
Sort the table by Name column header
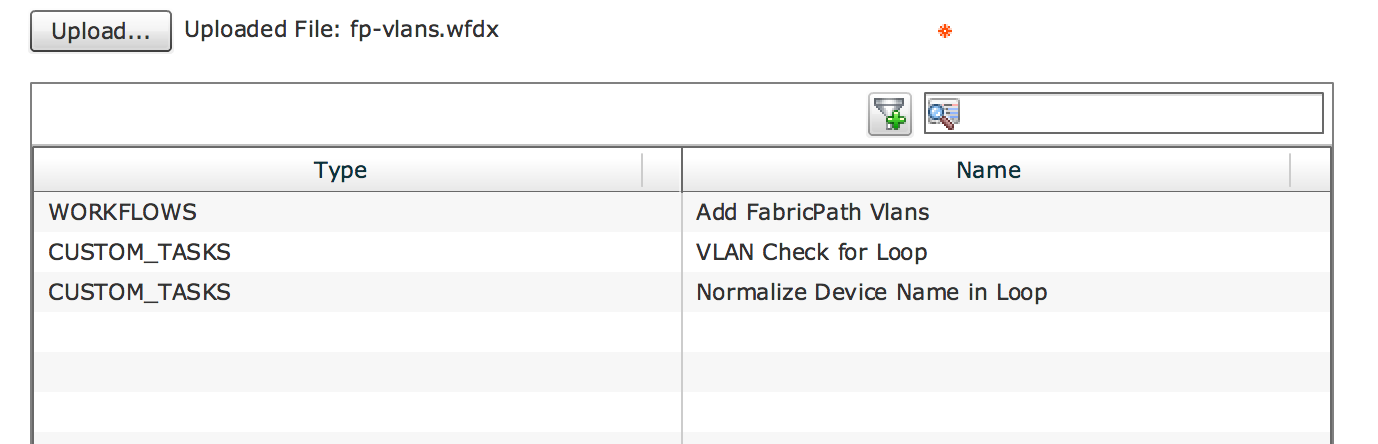point(987,170)
